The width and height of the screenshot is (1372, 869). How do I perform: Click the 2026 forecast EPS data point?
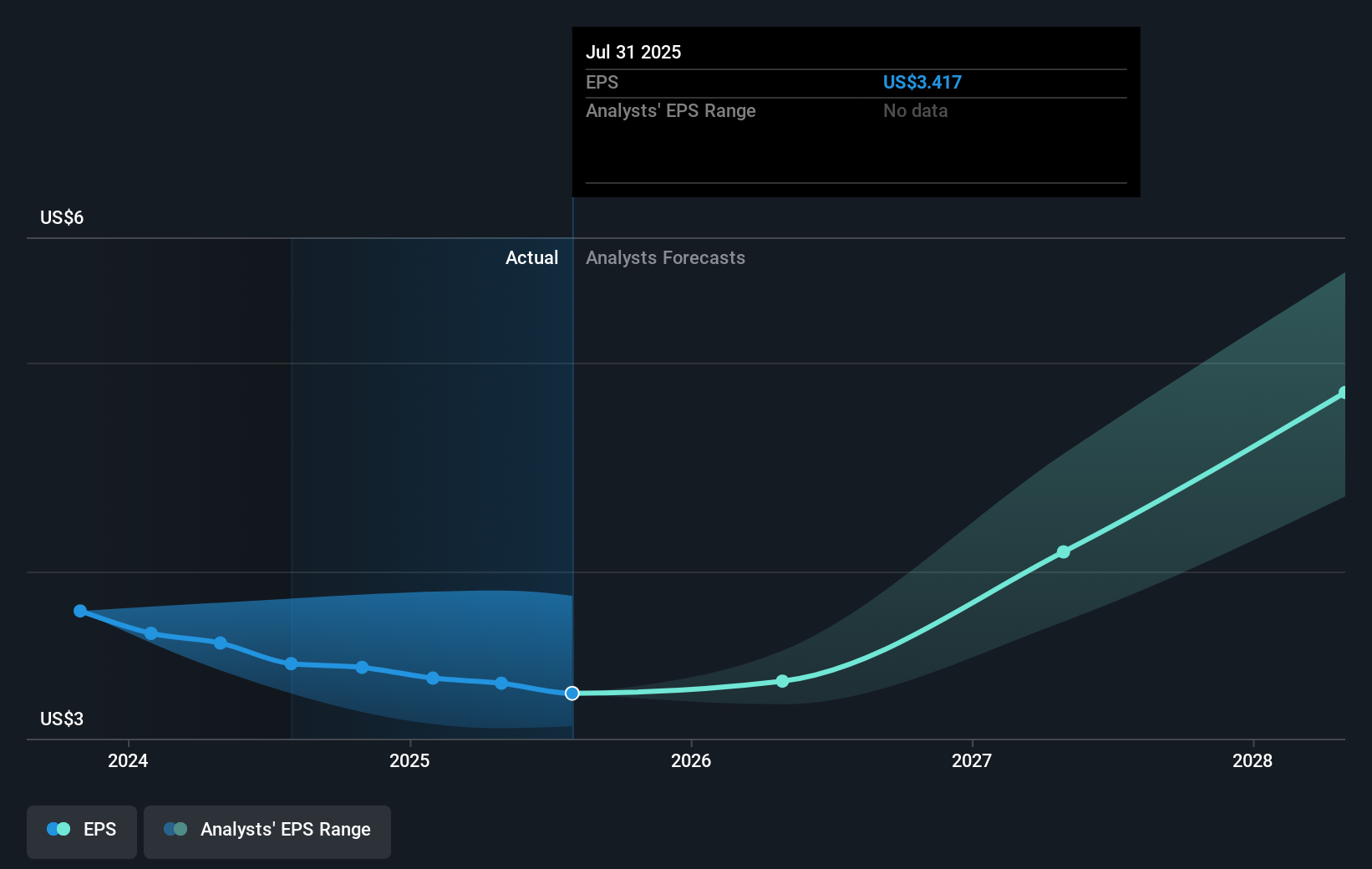click(782, 681)
